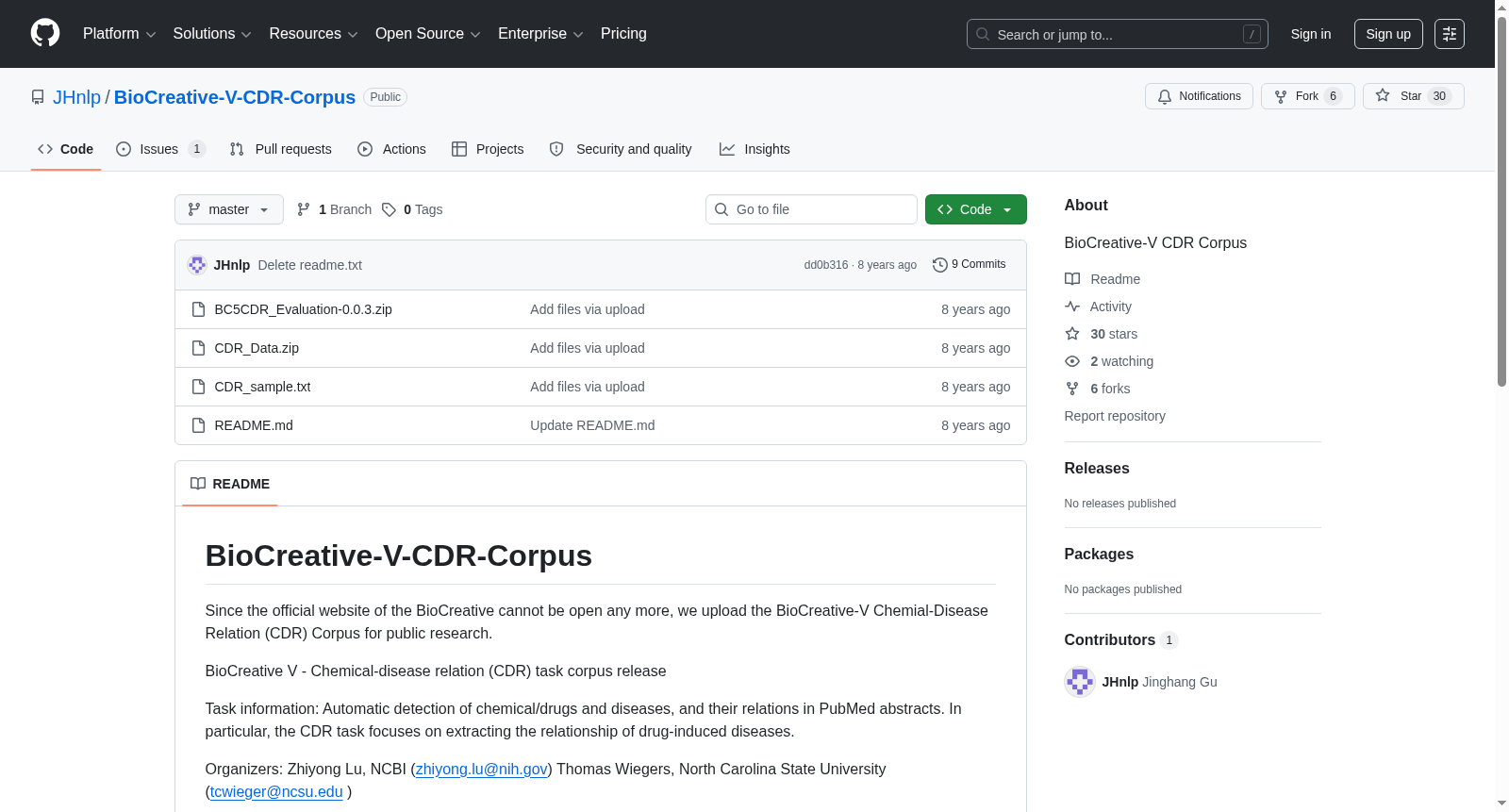Click the JHnlp commit author avatar

pyautogui.click(x=197, y=265)
